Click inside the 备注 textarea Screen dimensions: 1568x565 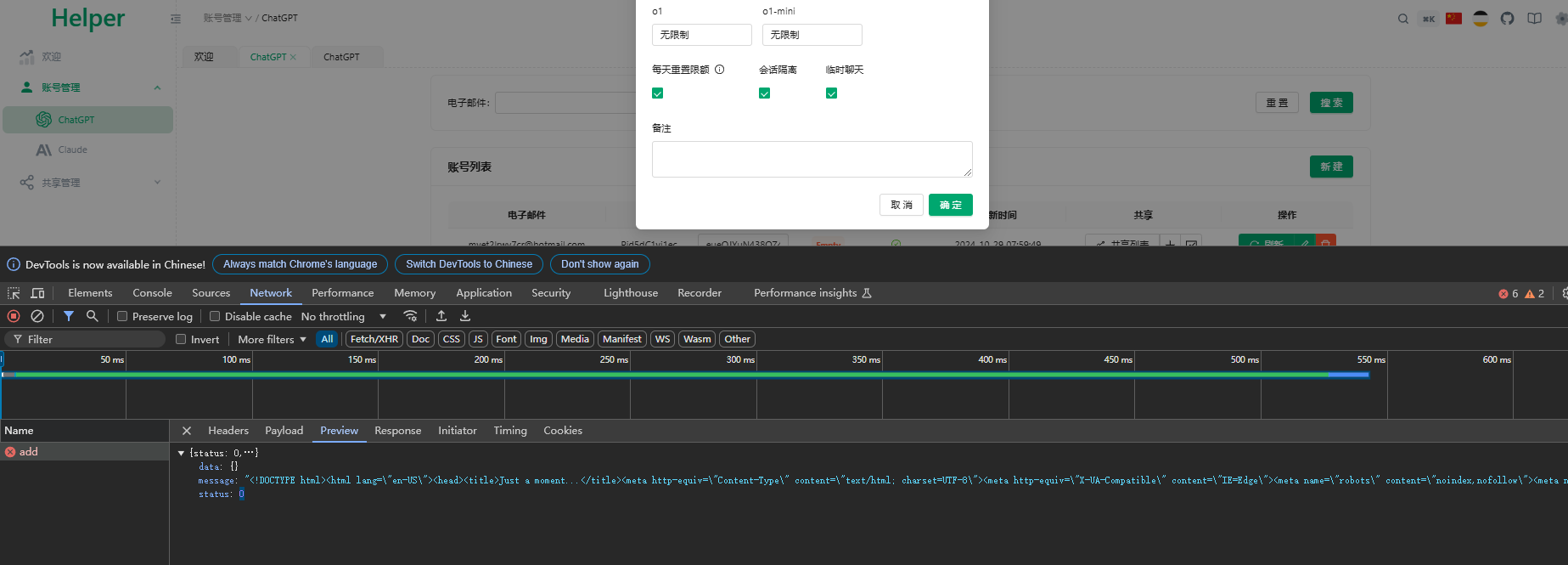click(x=812, y=160)
